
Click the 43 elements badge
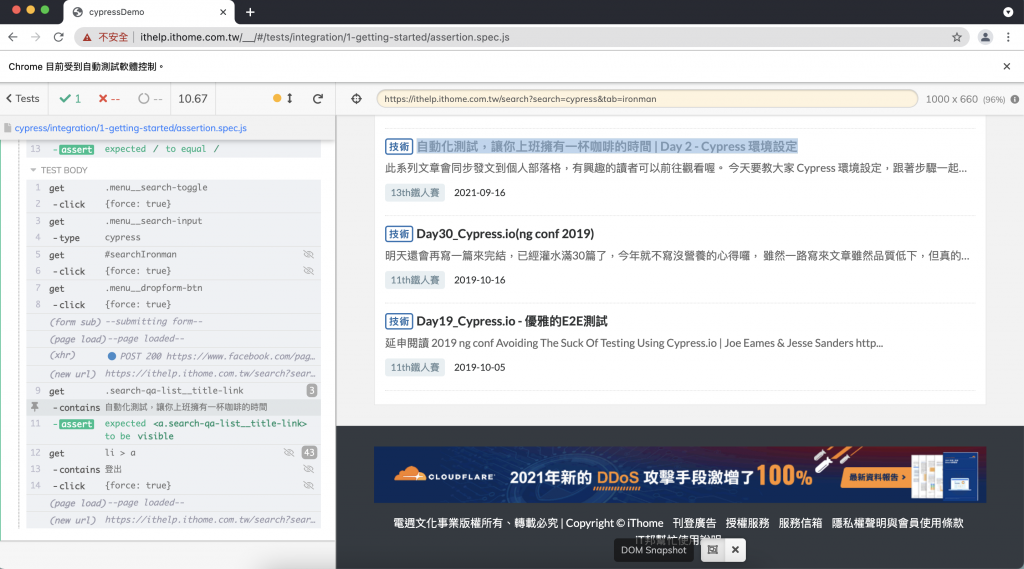tap(309, 453)
